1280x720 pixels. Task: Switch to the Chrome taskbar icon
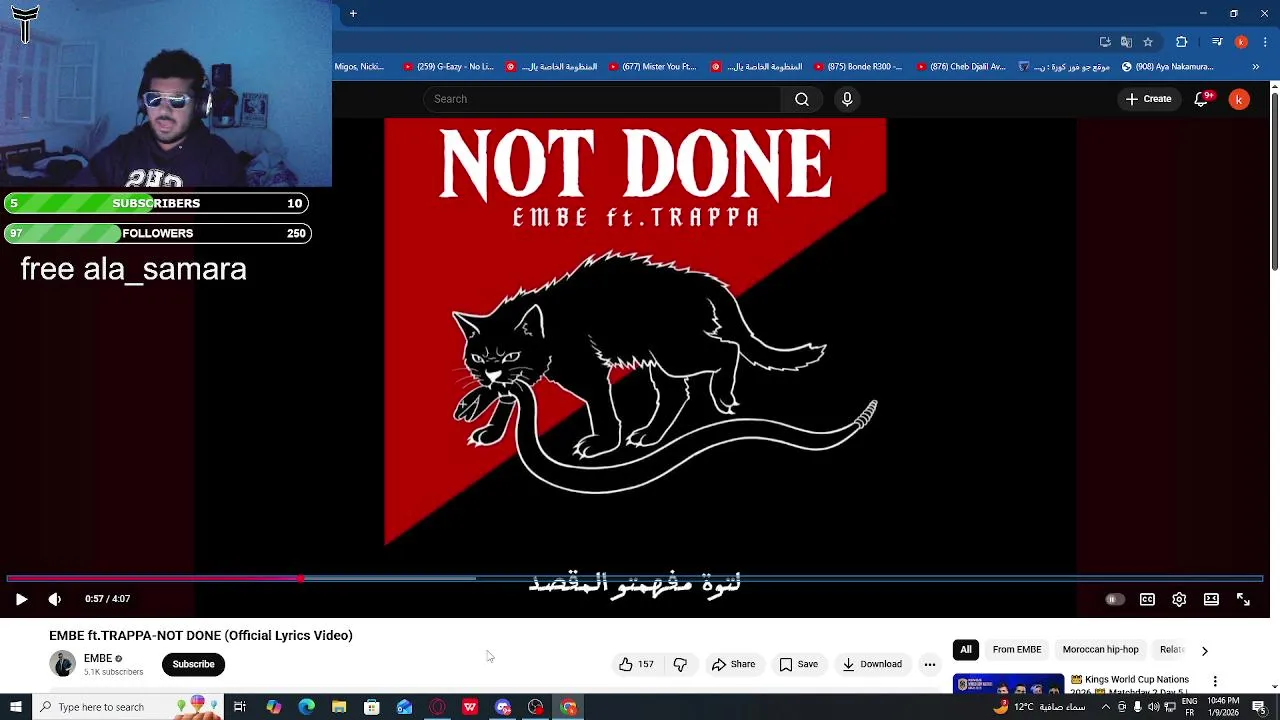569,707
